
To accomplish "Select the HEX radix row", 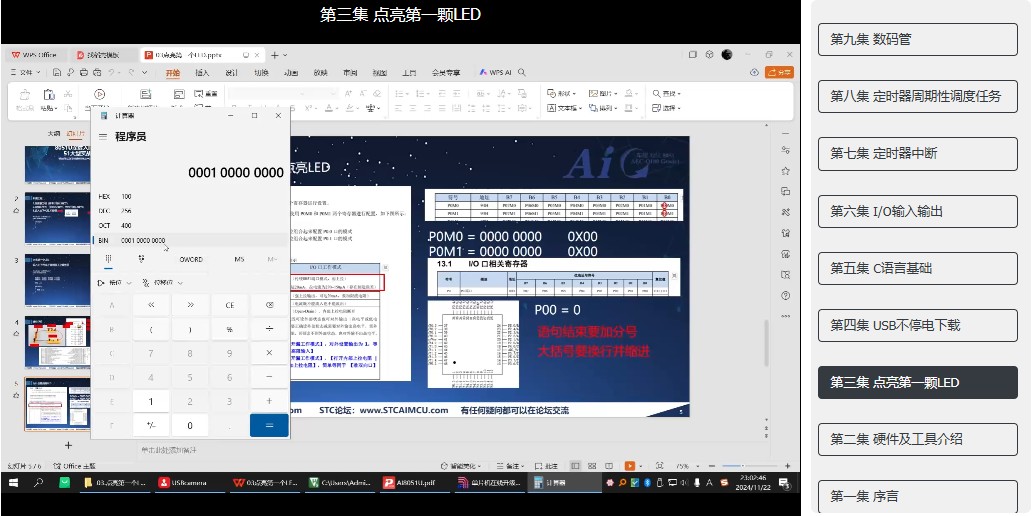I will tap(190, 196).
